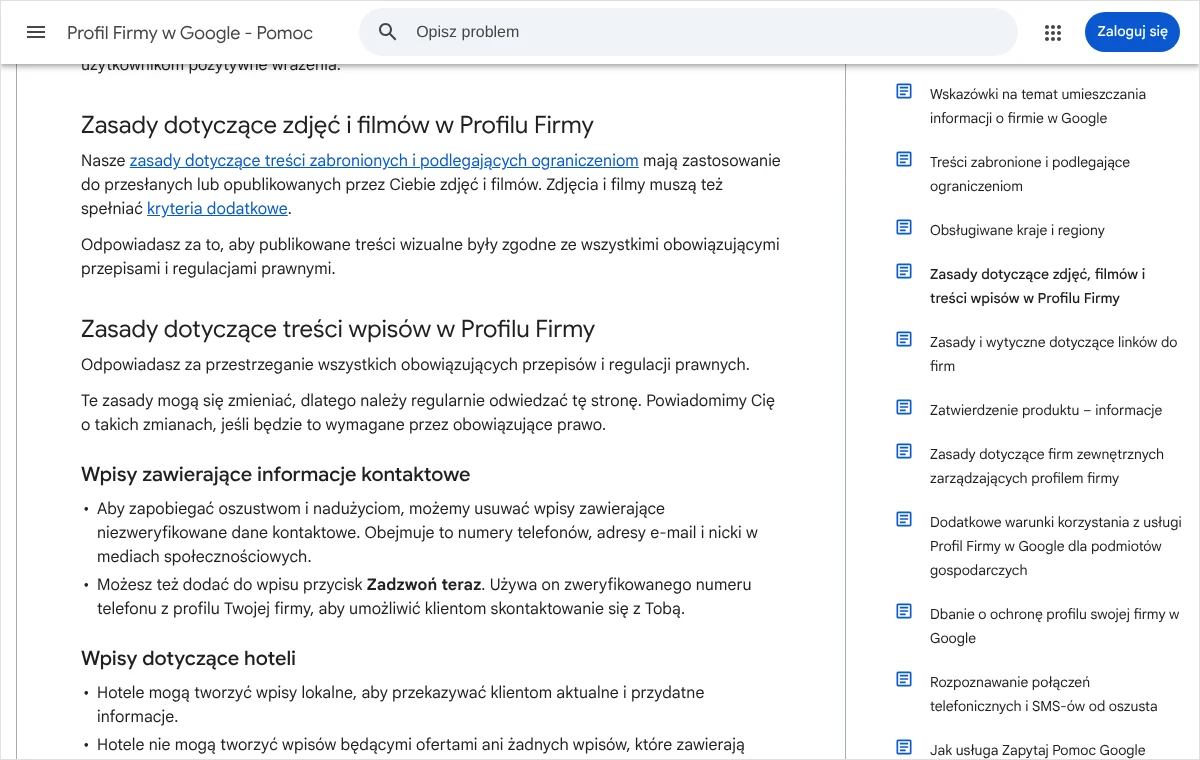Click article icon beside Dbanie o ochronę profilu
Viewport: 1200px width, 760px height.
904,612
